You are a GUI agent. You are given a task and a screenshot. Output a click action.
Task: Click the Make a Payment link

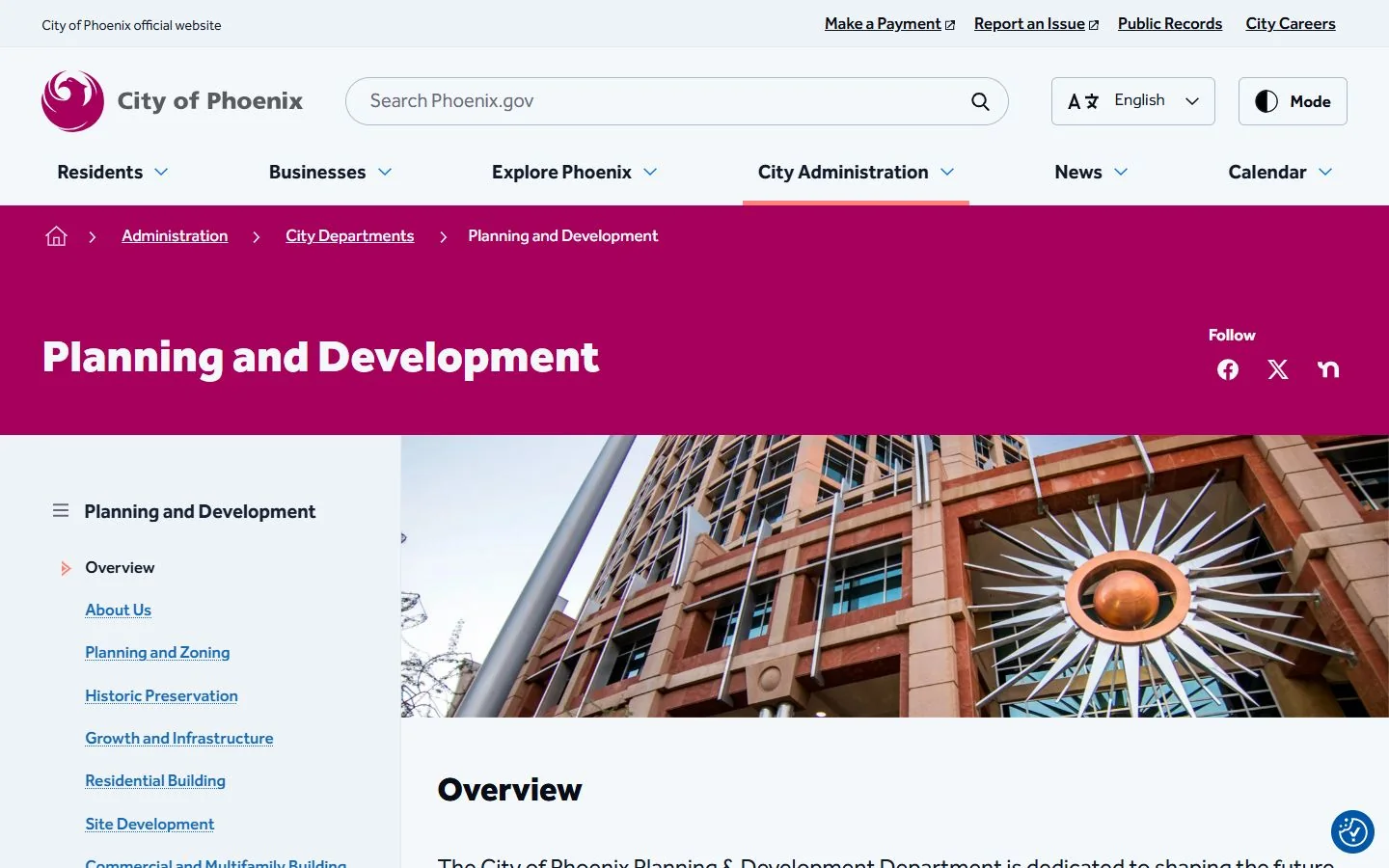pyautogui.click(x=889, y=24)
